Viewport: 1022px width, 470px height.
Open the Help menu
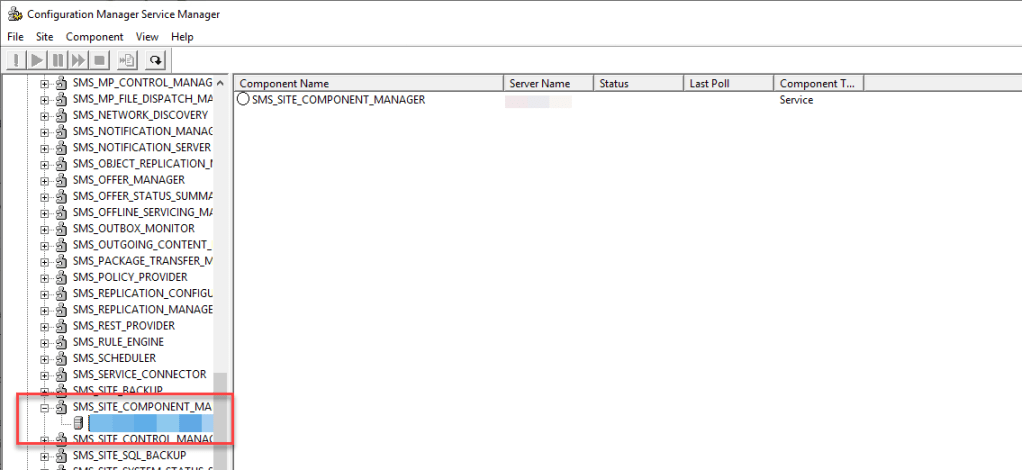coord(182,37)
